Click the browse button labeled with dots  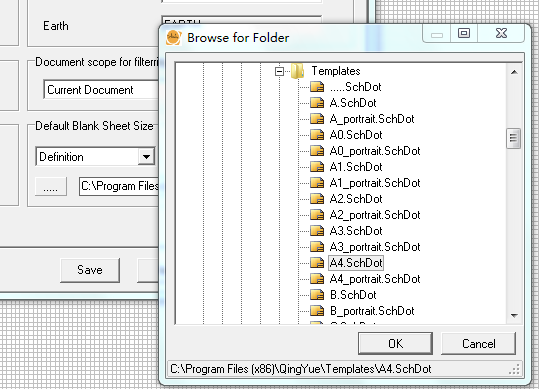coord(51,186)
